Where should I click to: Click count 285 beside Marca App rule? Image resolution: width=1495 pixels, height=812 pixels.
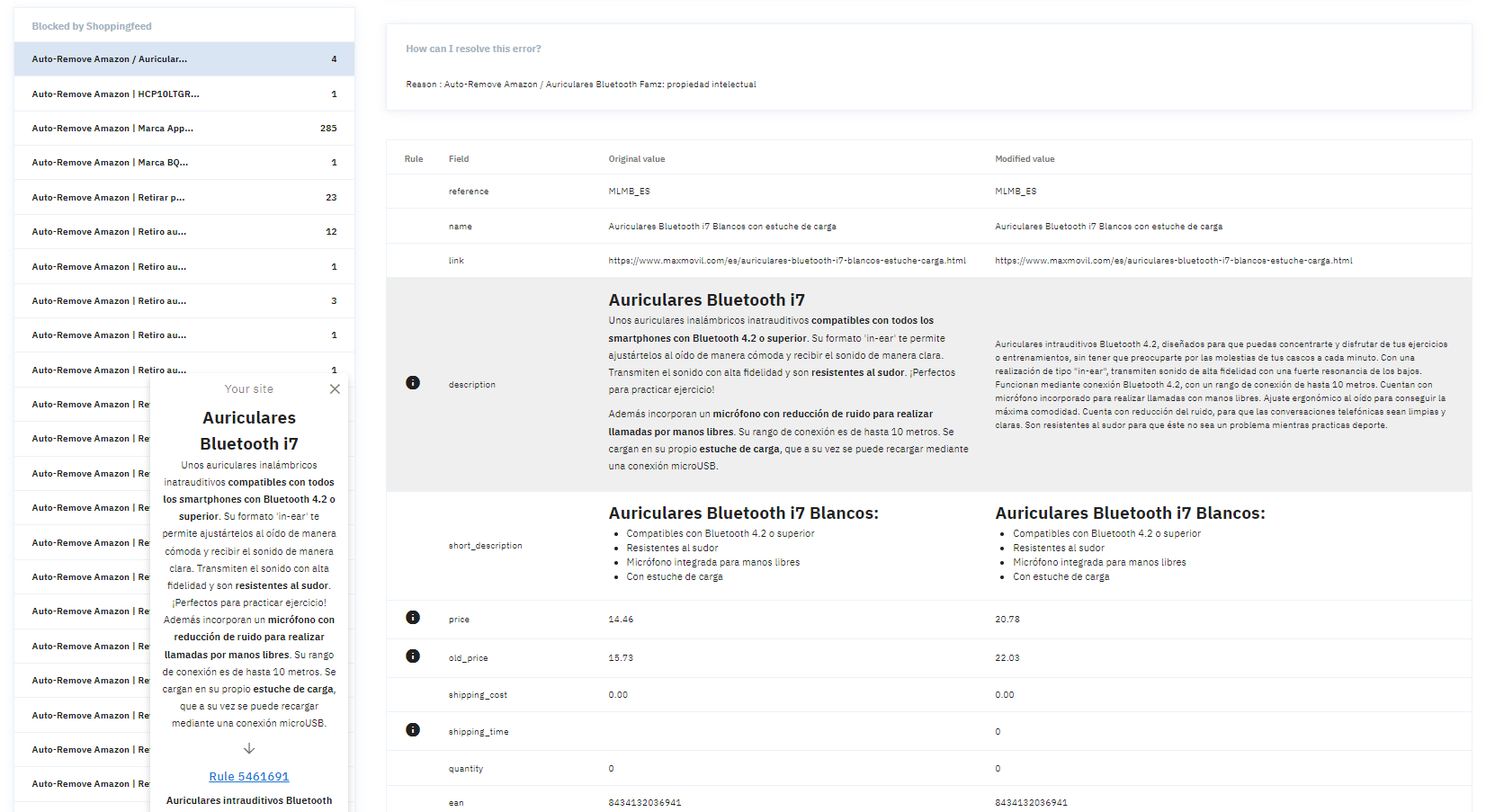tap(328, 129)
